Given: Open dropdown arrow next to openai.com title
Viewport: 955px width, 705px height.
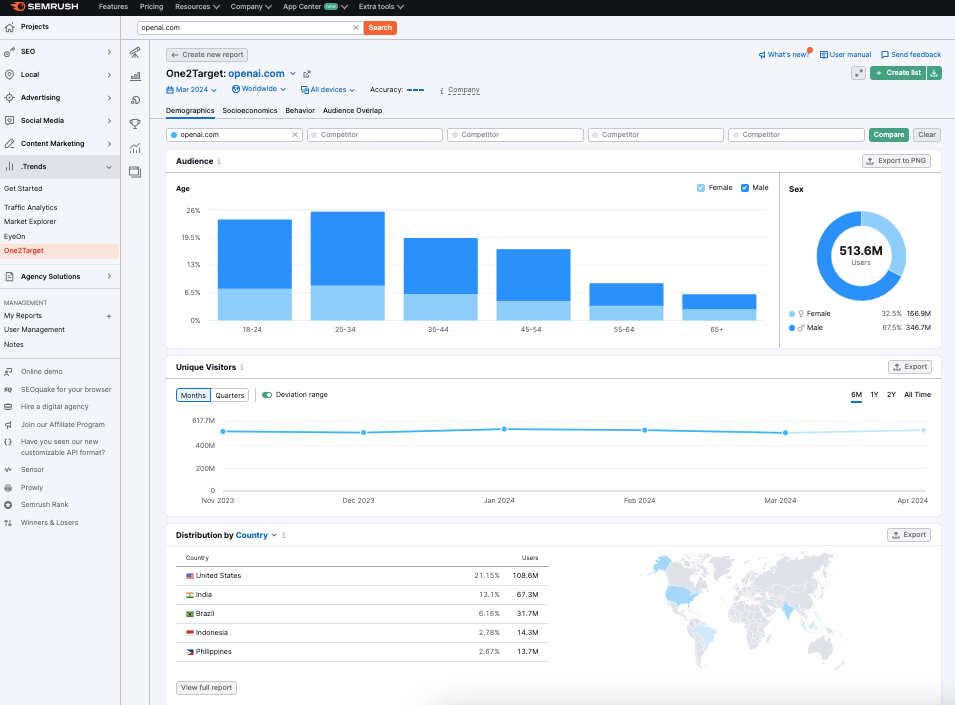Looking at the screenshot, I should (x=293, y=74).
